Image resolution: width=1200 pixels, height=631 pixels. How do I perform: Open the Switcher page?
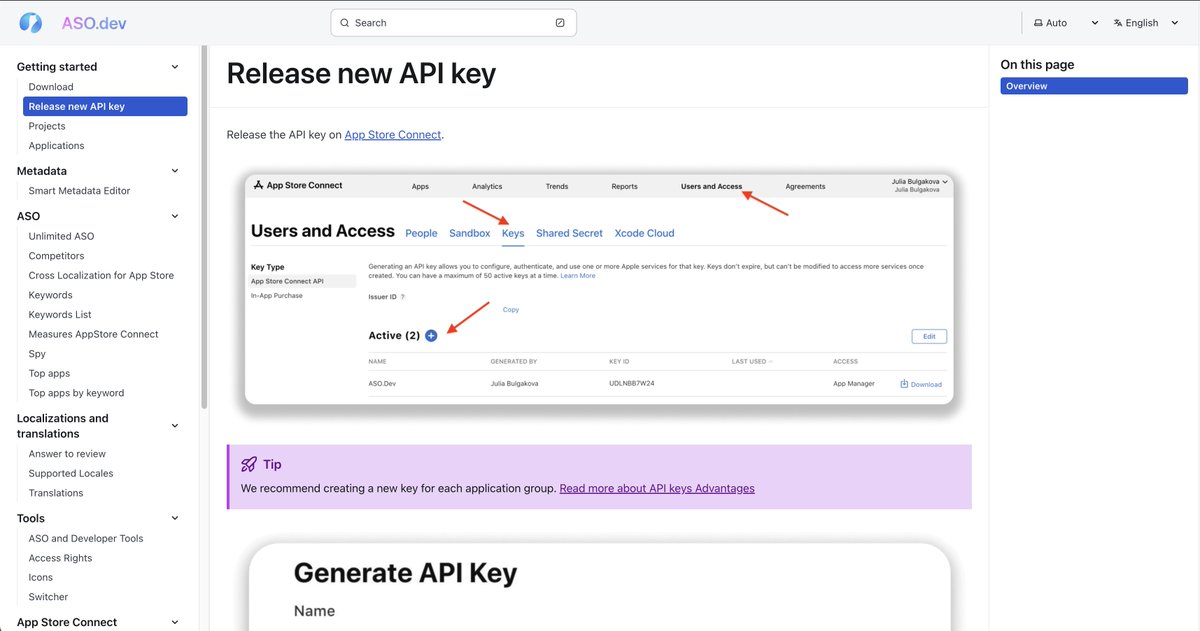point(48,597)
